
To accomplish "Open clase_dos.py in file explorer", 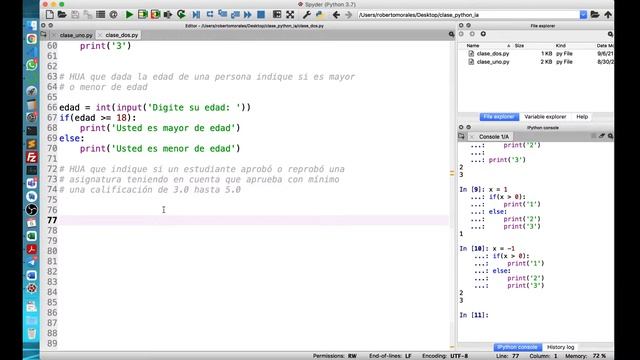I will (x=493, y=53).
